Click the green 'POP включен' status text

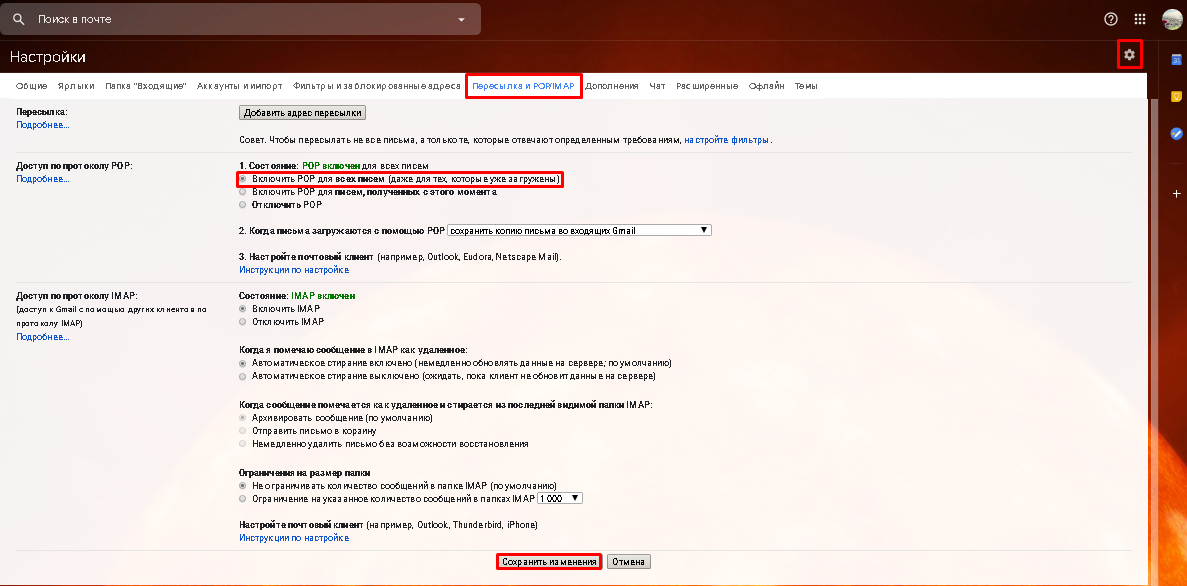coord(331,165)
